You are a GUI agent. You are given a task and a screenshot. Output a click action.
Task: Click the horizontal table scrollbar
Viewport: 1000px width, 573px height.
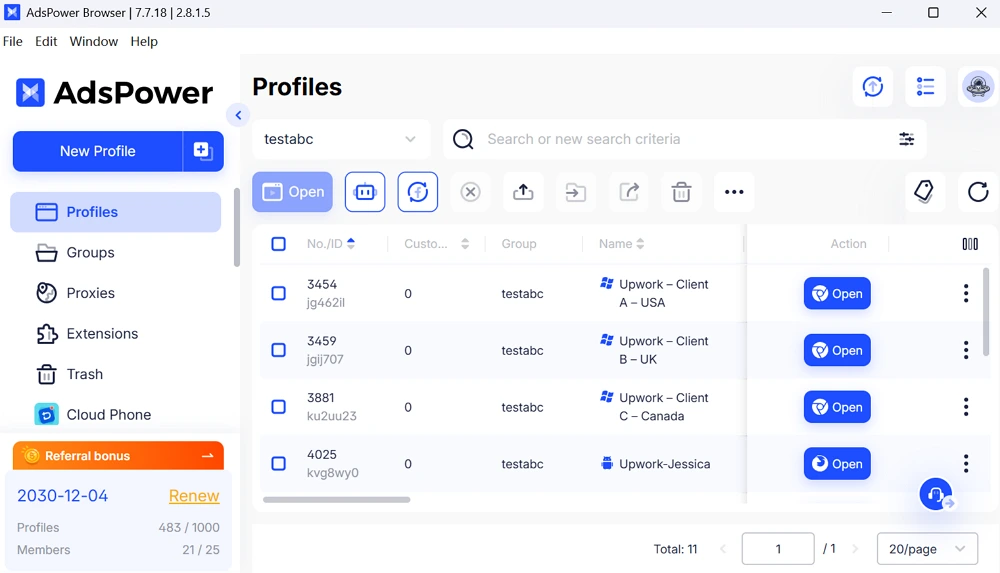[336, 500]
